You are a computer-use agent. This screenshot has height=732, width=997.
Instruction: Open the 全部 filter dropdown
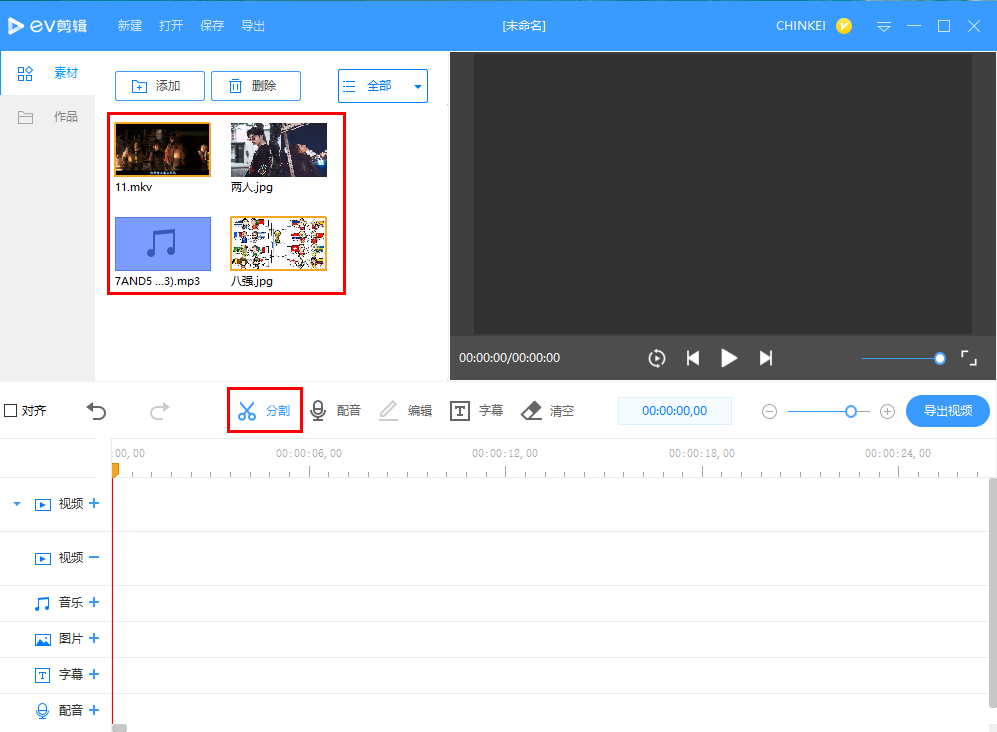pyautogui.click(x=383, y=86)
